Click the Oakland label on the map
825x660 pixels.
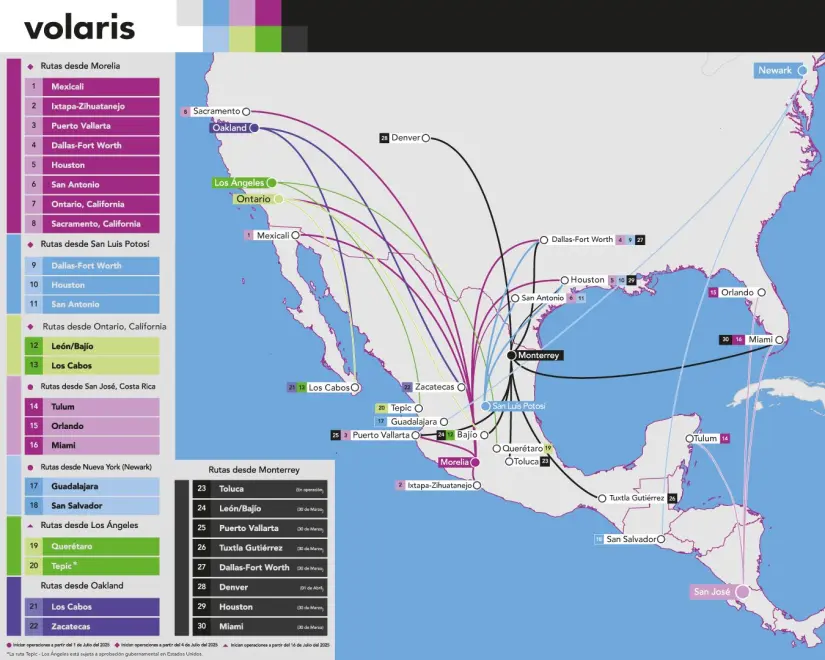pyautogui.click(x=229, y=128)
